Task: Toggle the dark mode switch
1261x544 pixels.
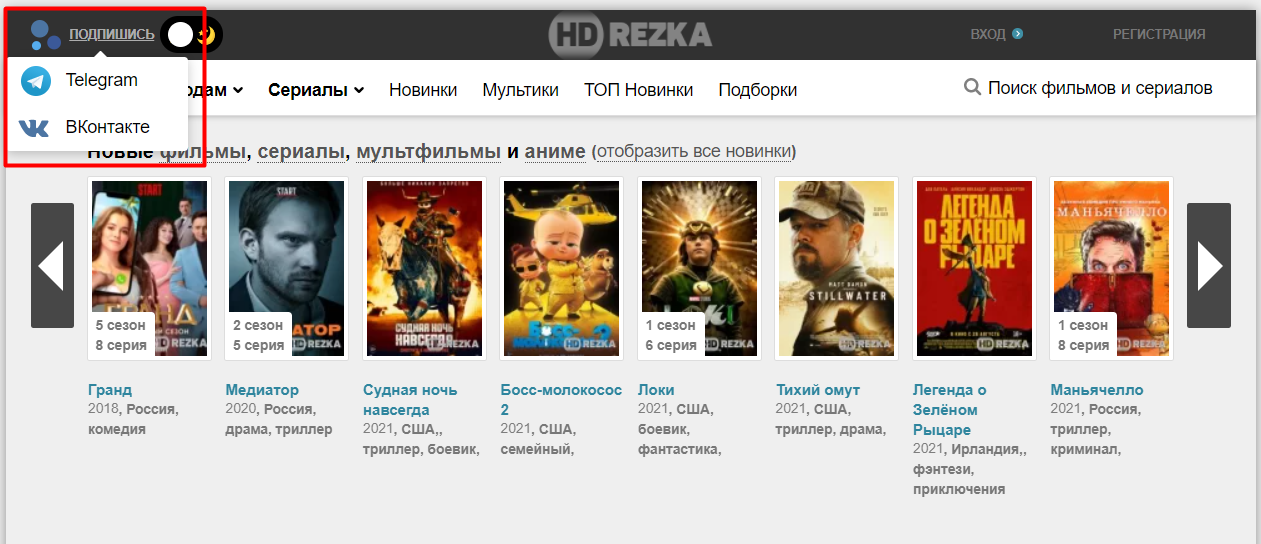Action: coord(192,35)
